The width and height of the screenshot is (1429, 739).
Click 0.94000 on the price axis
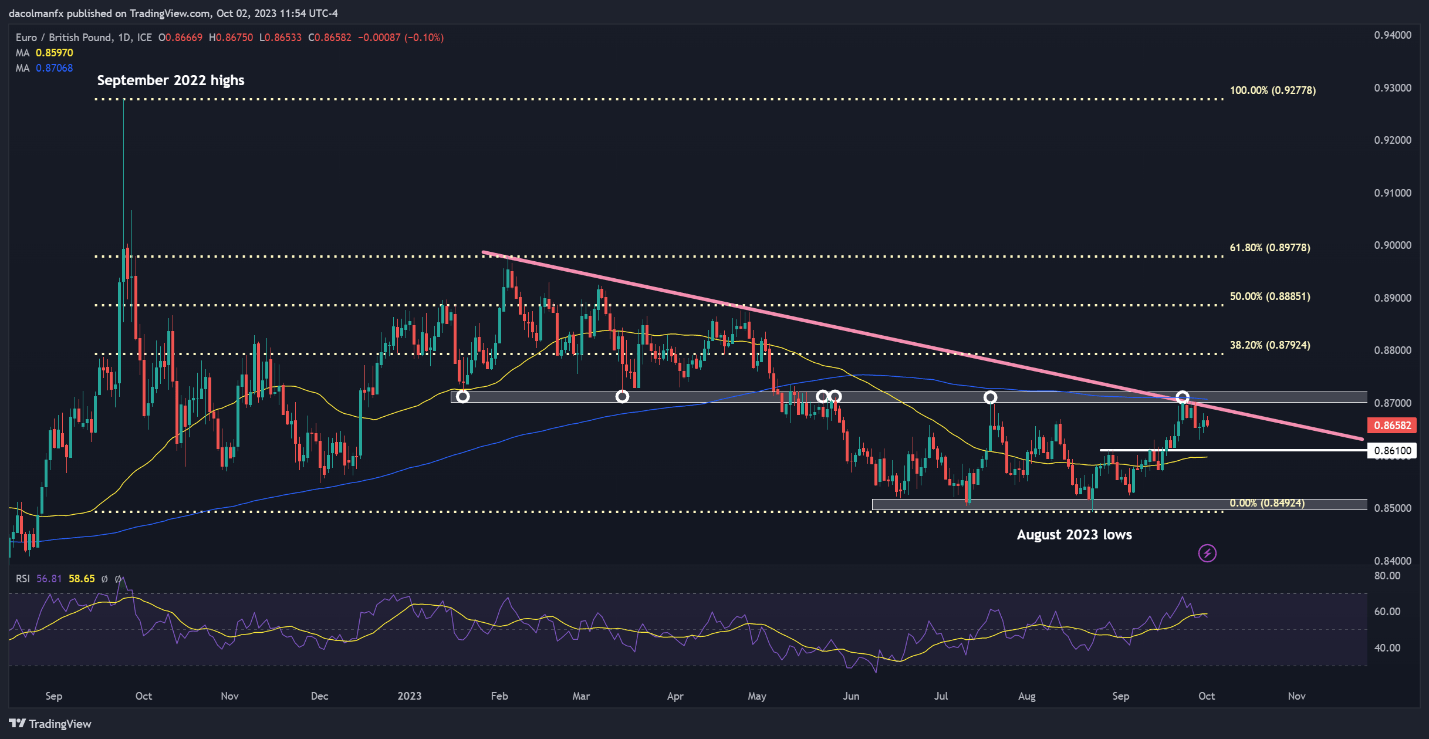(1391, 35)
